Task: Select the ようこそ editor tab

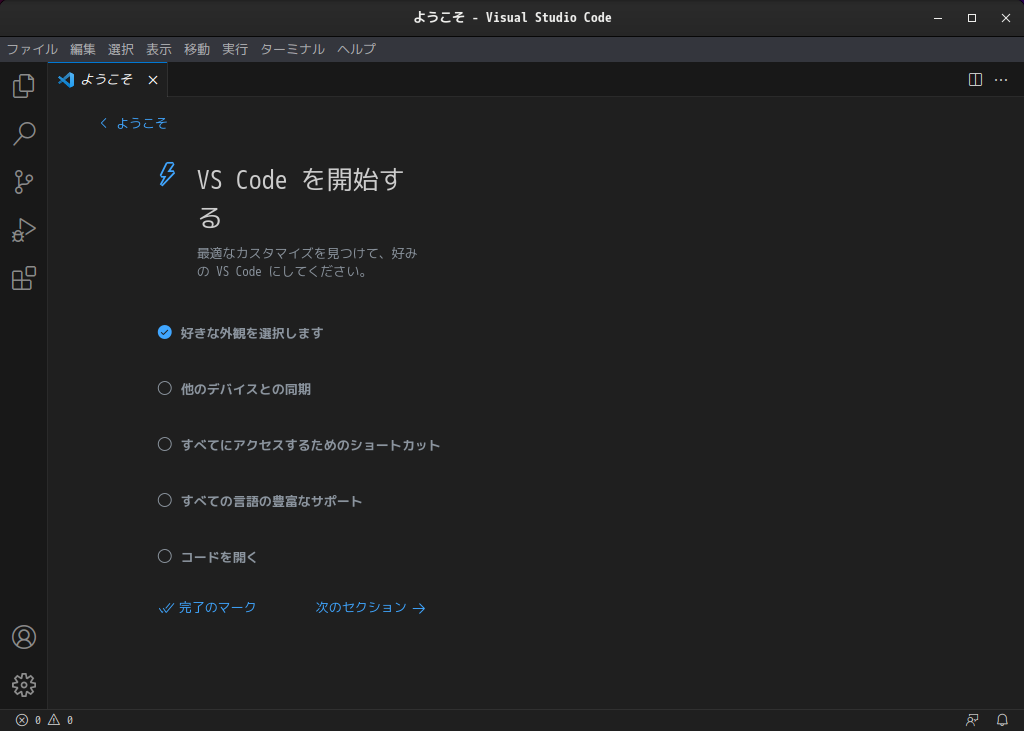Action: pyautogui.click(x=107, y=80)
